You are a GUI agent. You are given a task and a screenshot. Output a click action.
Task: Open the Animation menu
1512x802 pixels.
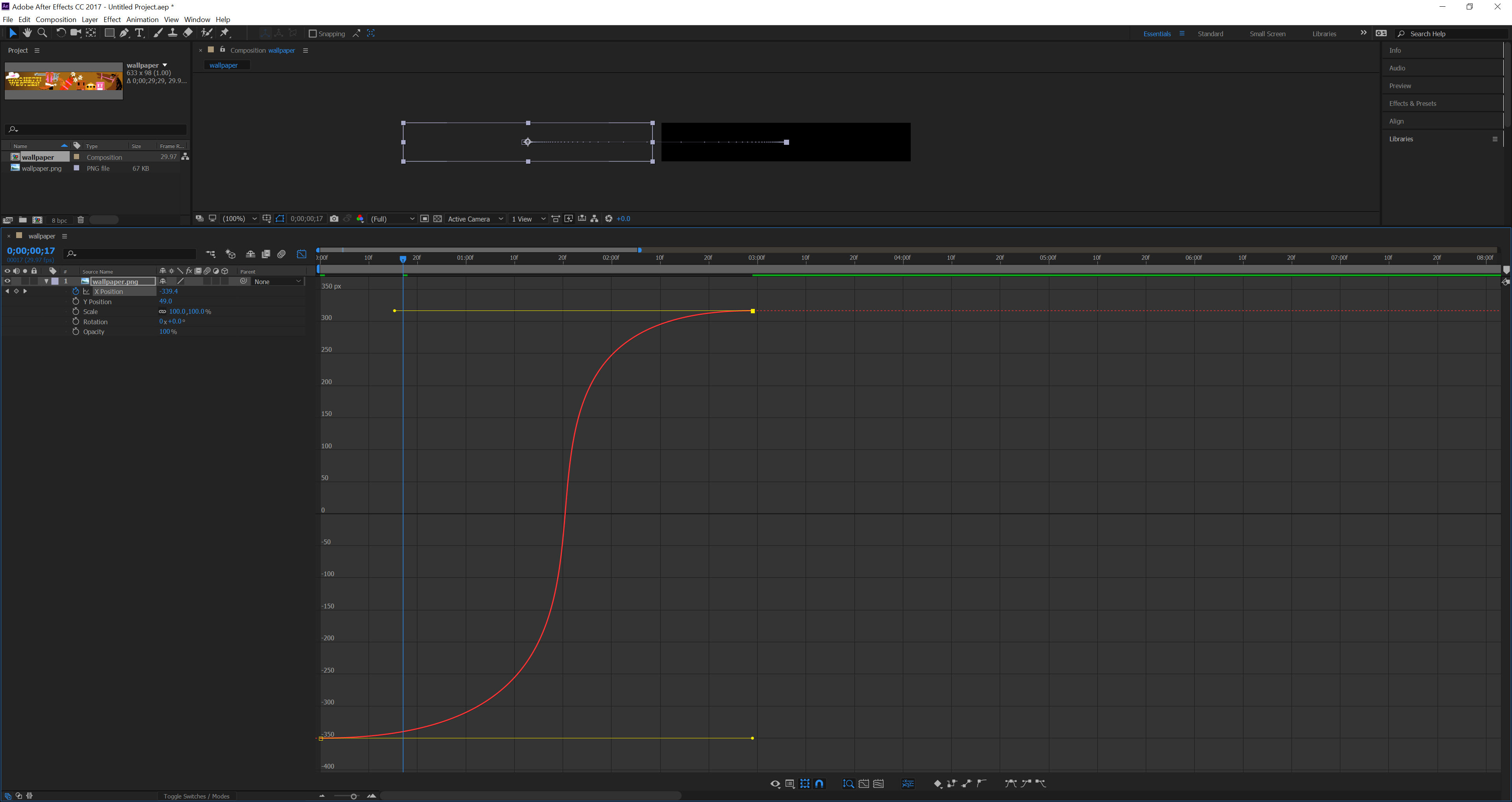tap(142, 19)
